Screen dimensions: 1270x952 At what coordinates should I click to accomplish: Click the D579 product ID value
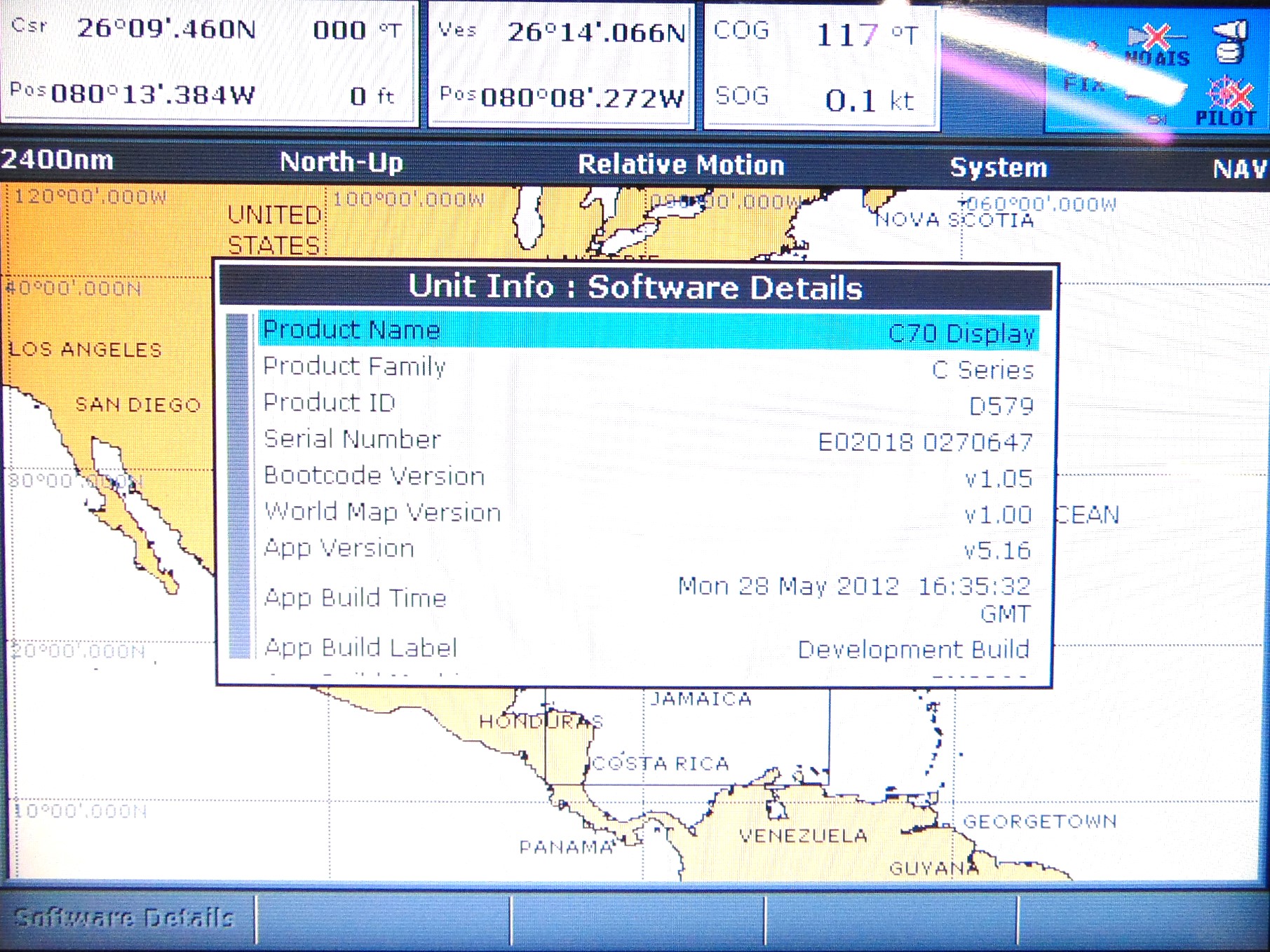1001,406
